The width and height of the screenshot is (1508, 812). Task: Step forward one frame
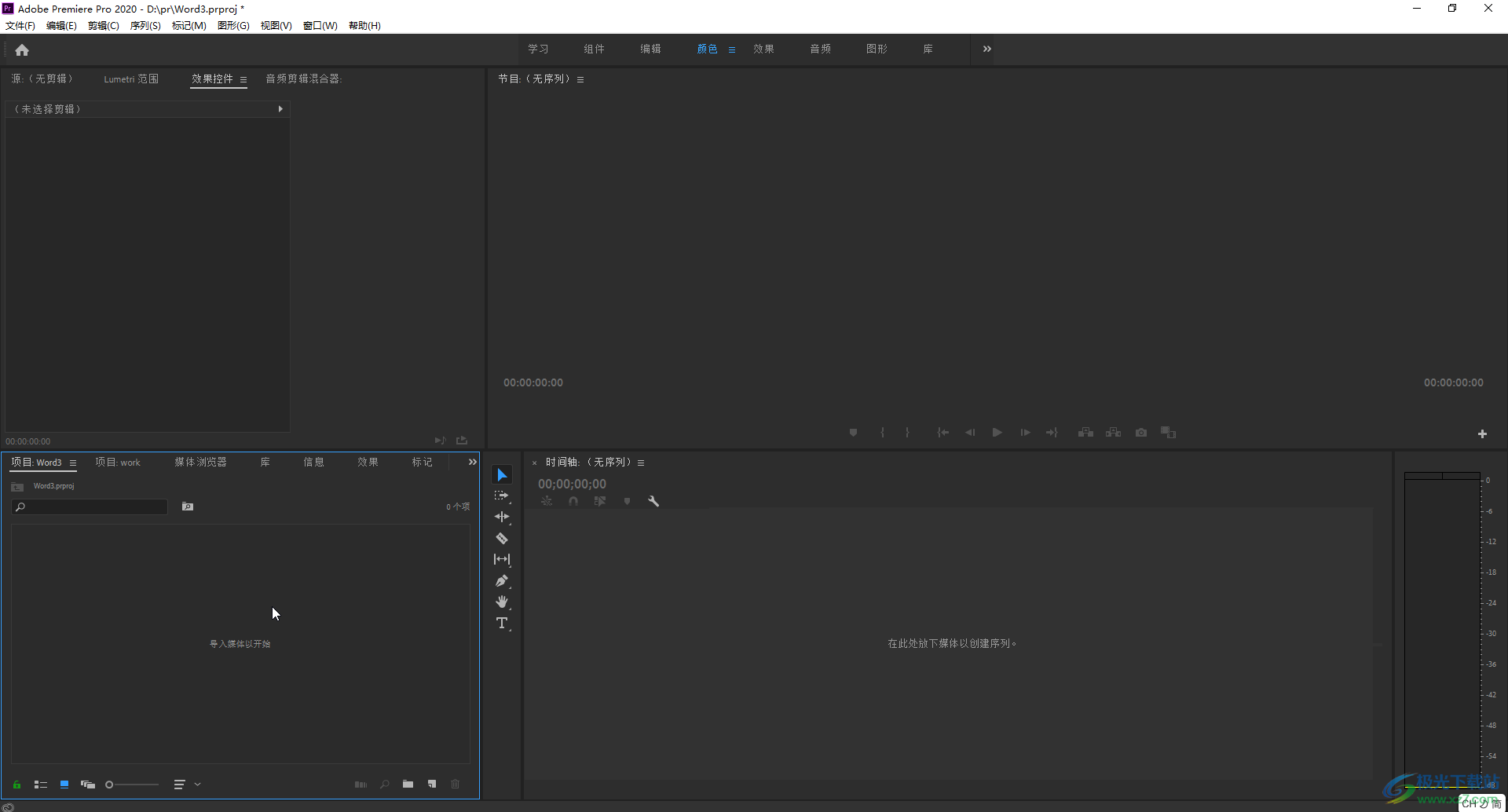click(x=1025, y=433)
